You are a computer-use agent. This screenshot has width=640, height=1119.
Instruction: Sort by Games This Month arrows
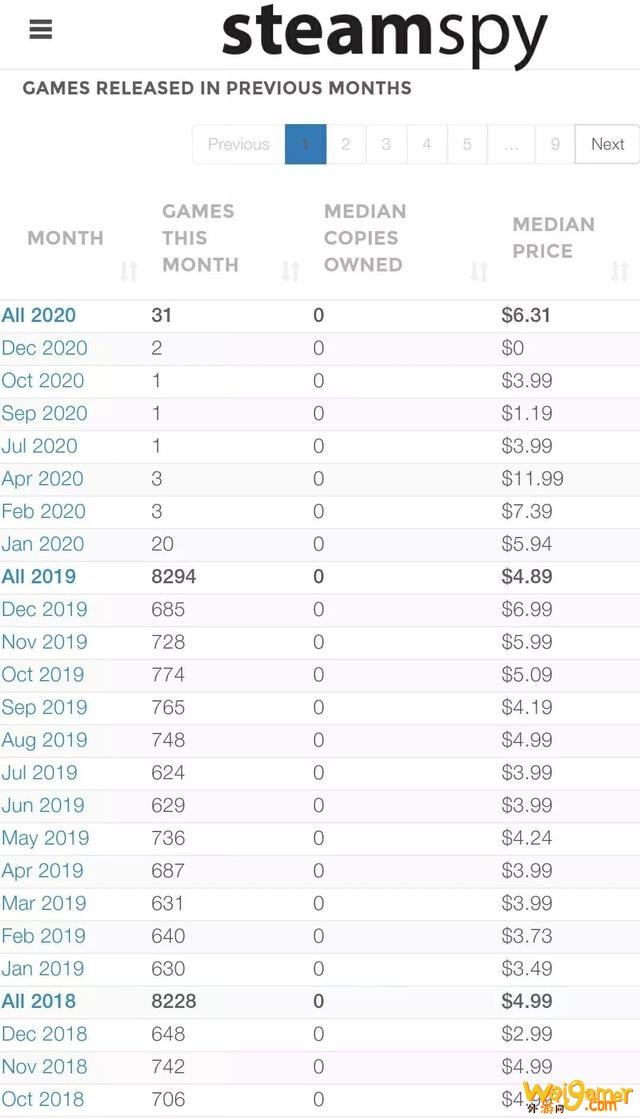(290, 271)
